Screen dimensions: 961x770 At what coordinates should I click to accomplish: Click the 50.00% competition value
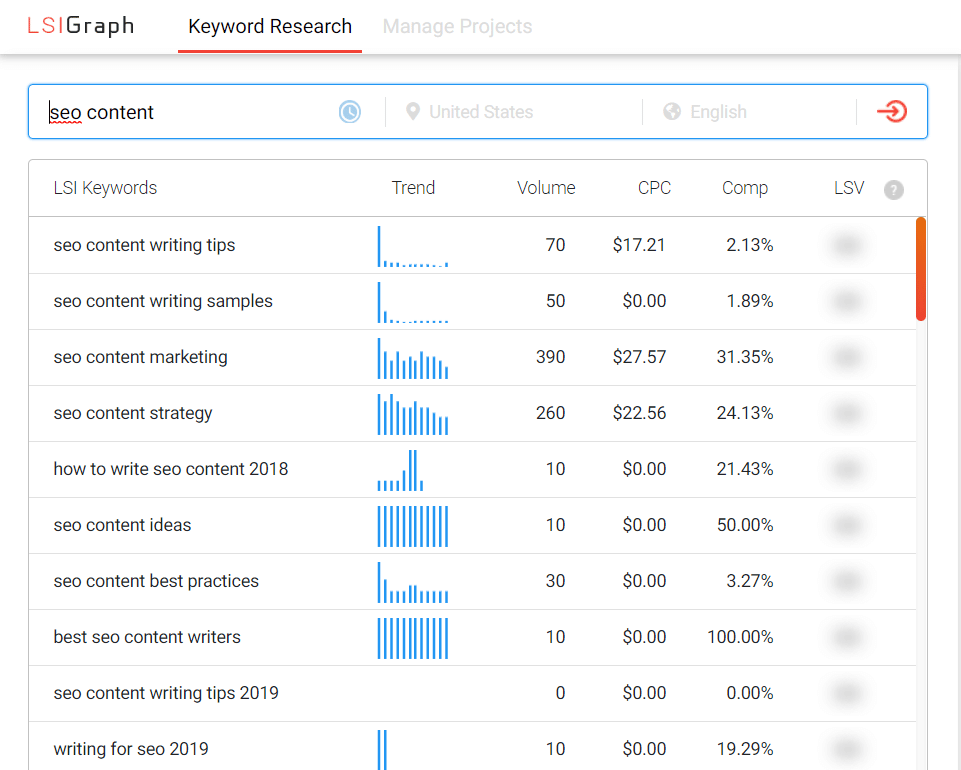click(745, 525)
